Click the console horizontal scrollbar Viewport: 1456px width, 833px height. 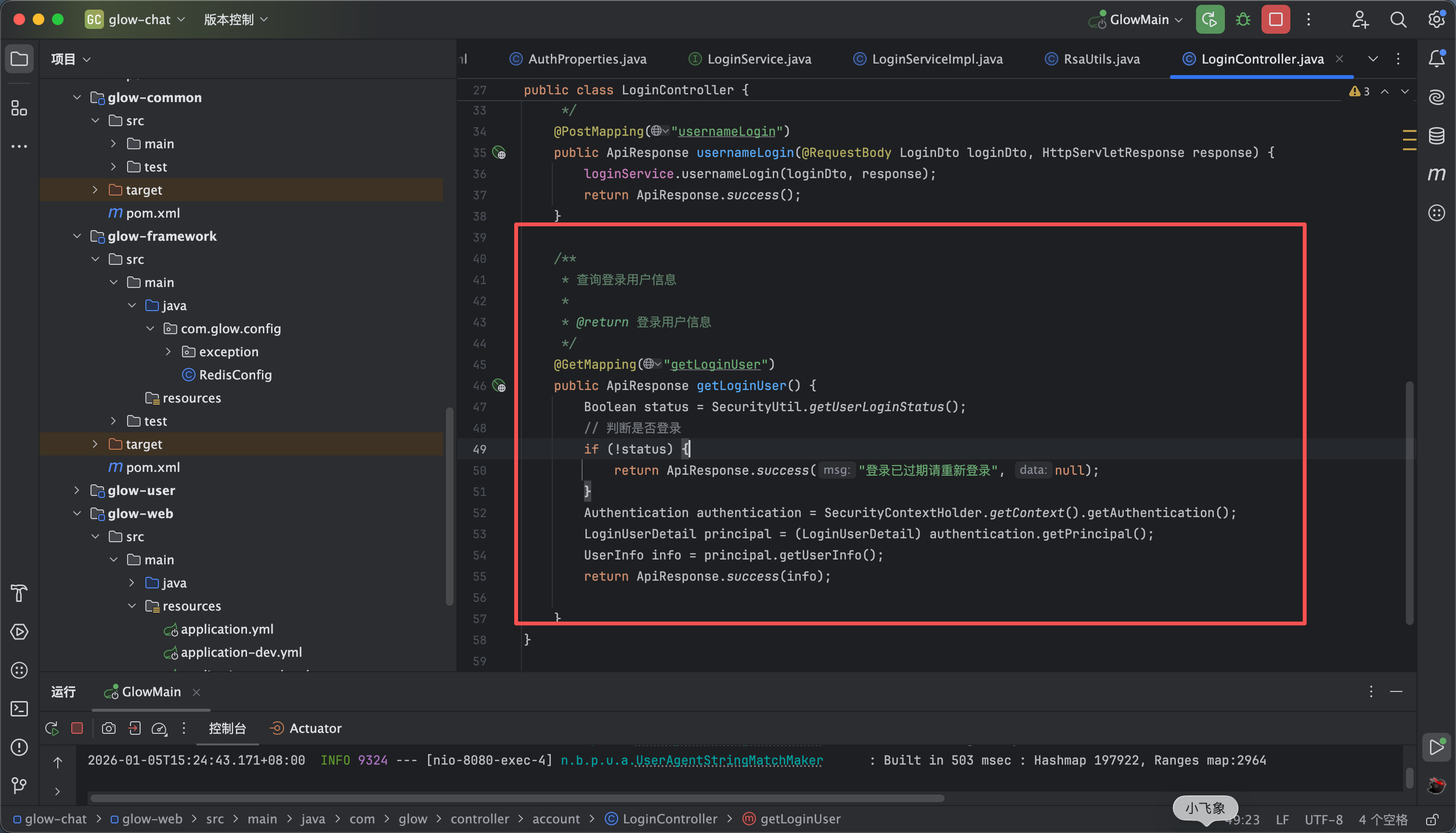[515, 798]
